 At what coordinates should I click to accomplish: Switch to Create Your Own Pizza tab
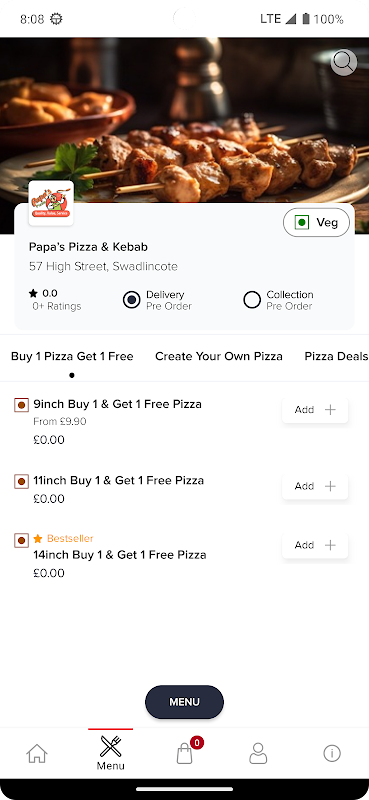(x=218, y=356)
